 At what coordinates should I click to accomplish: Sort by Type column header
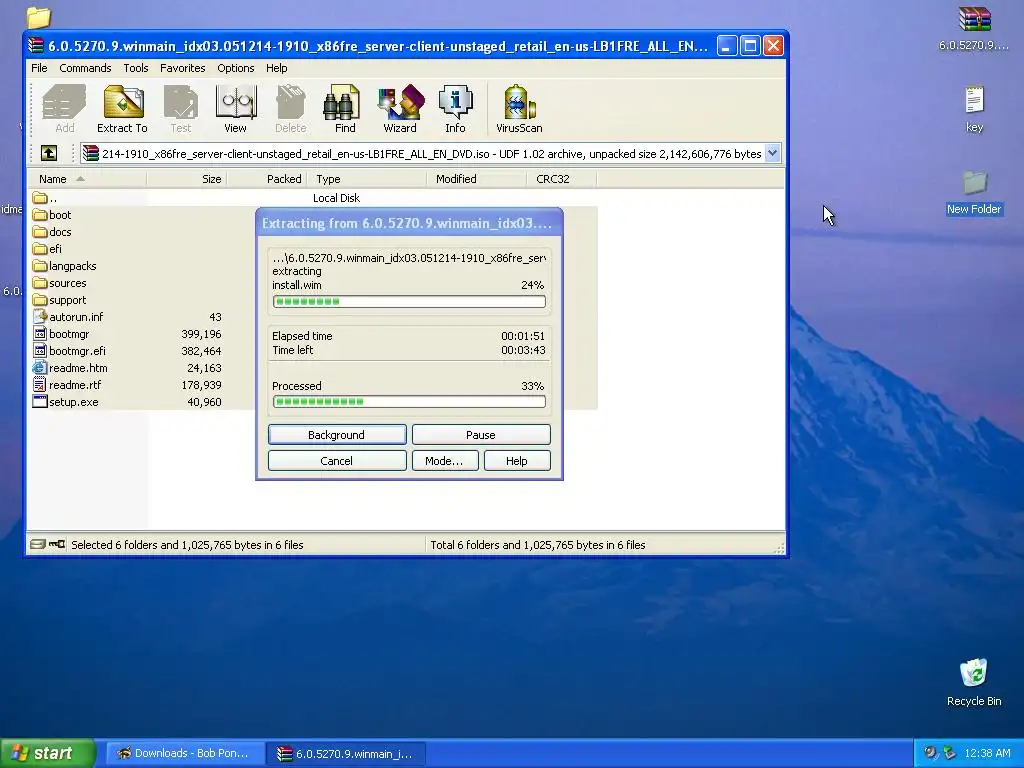point(366,179)
